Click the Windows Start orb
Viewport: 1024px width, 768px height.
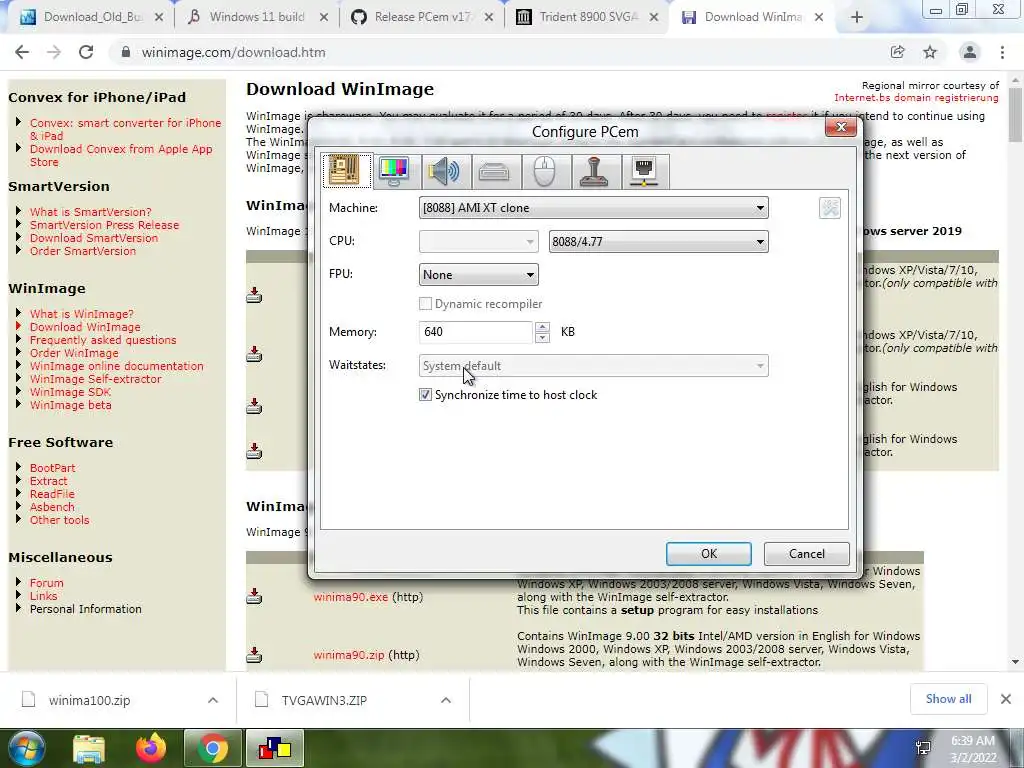tap(25, 748)
